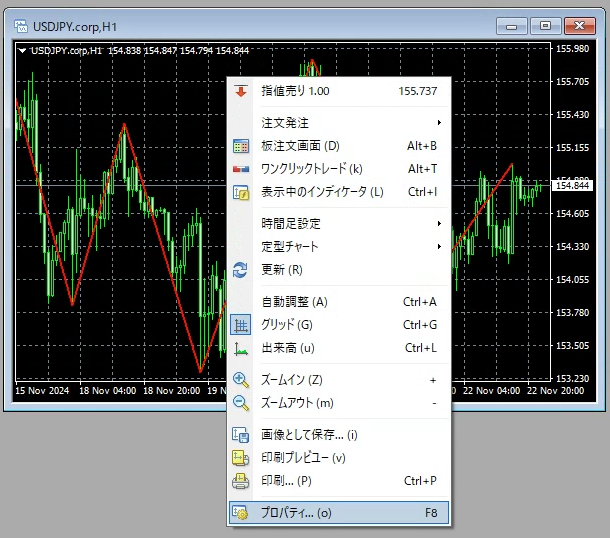Click the 154.844 current price label
Screen dimensions: 610x538
(x=570, y=186)
